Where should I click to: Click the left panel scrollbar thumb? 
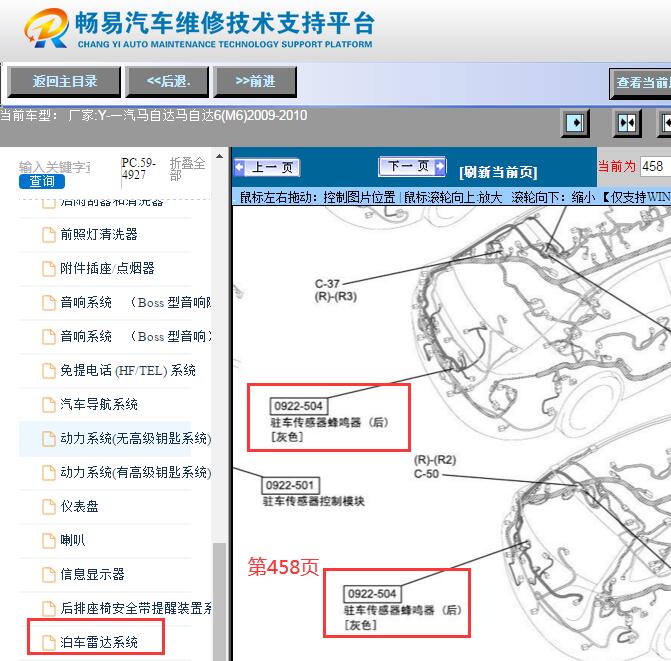click(220, 602)
